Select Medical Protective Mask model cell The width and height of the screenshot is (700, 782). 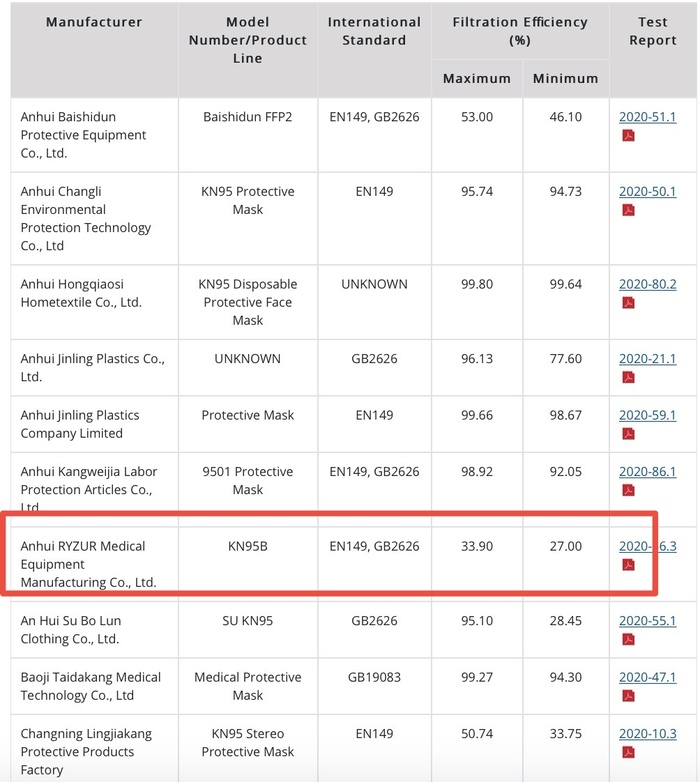tap(248, 686)
